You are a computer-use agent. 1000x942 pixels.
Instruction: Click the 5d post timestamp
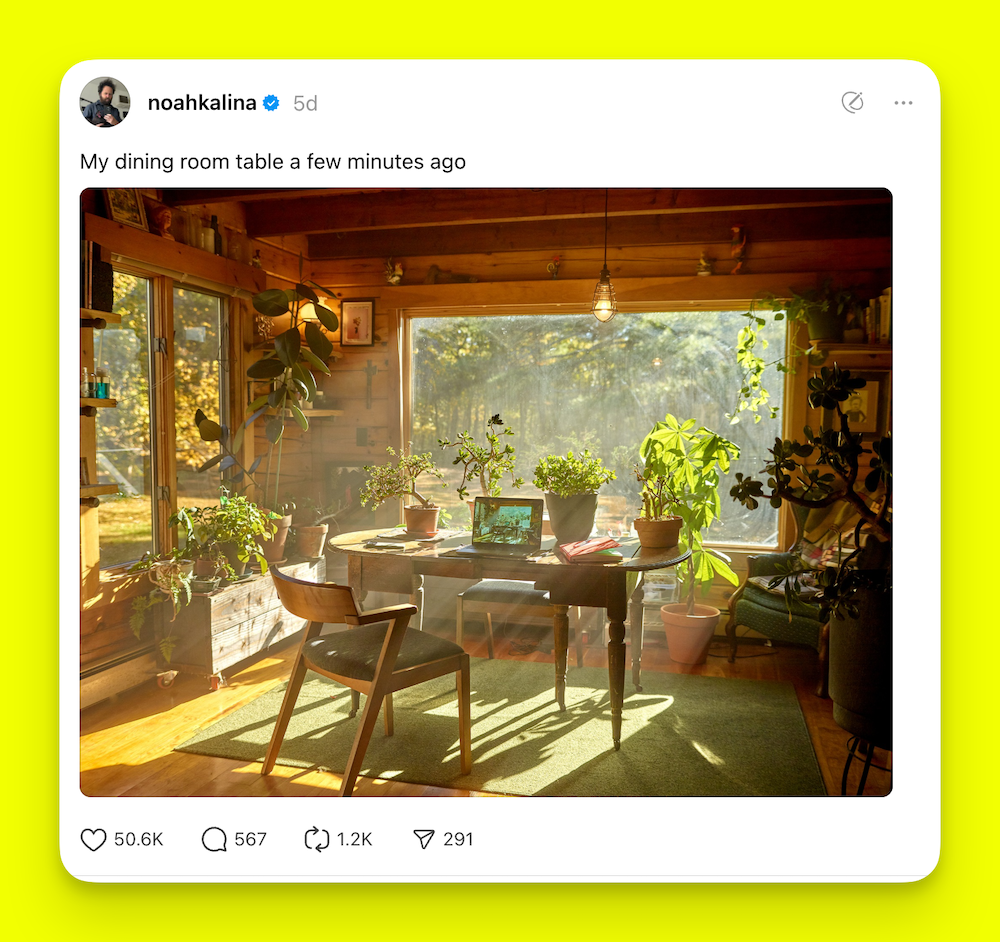tap(305, 103)
